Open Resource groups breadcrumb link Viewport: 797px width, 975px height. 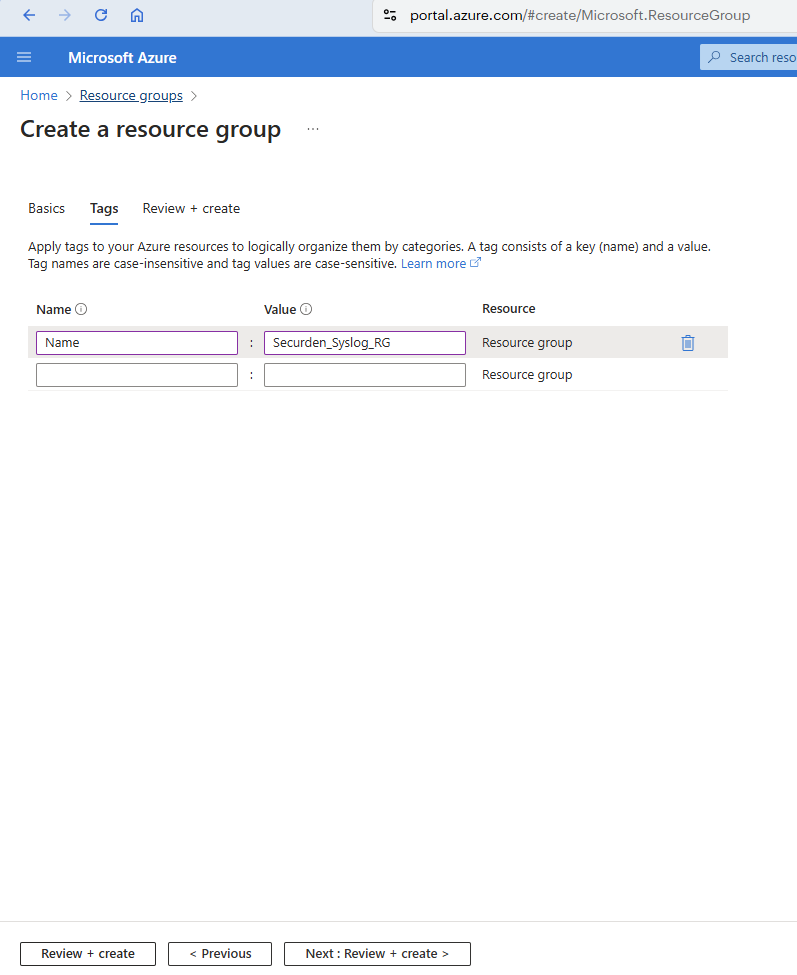tap(131, 95)
